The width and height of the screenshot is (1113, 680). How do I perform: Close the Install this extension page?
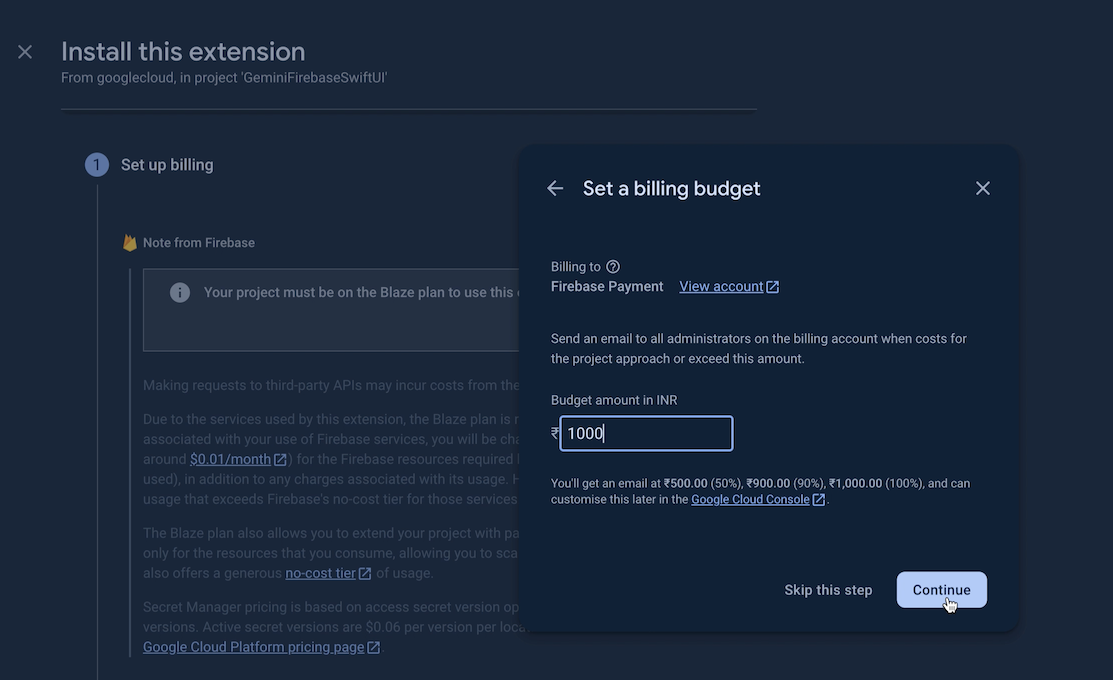25,52
